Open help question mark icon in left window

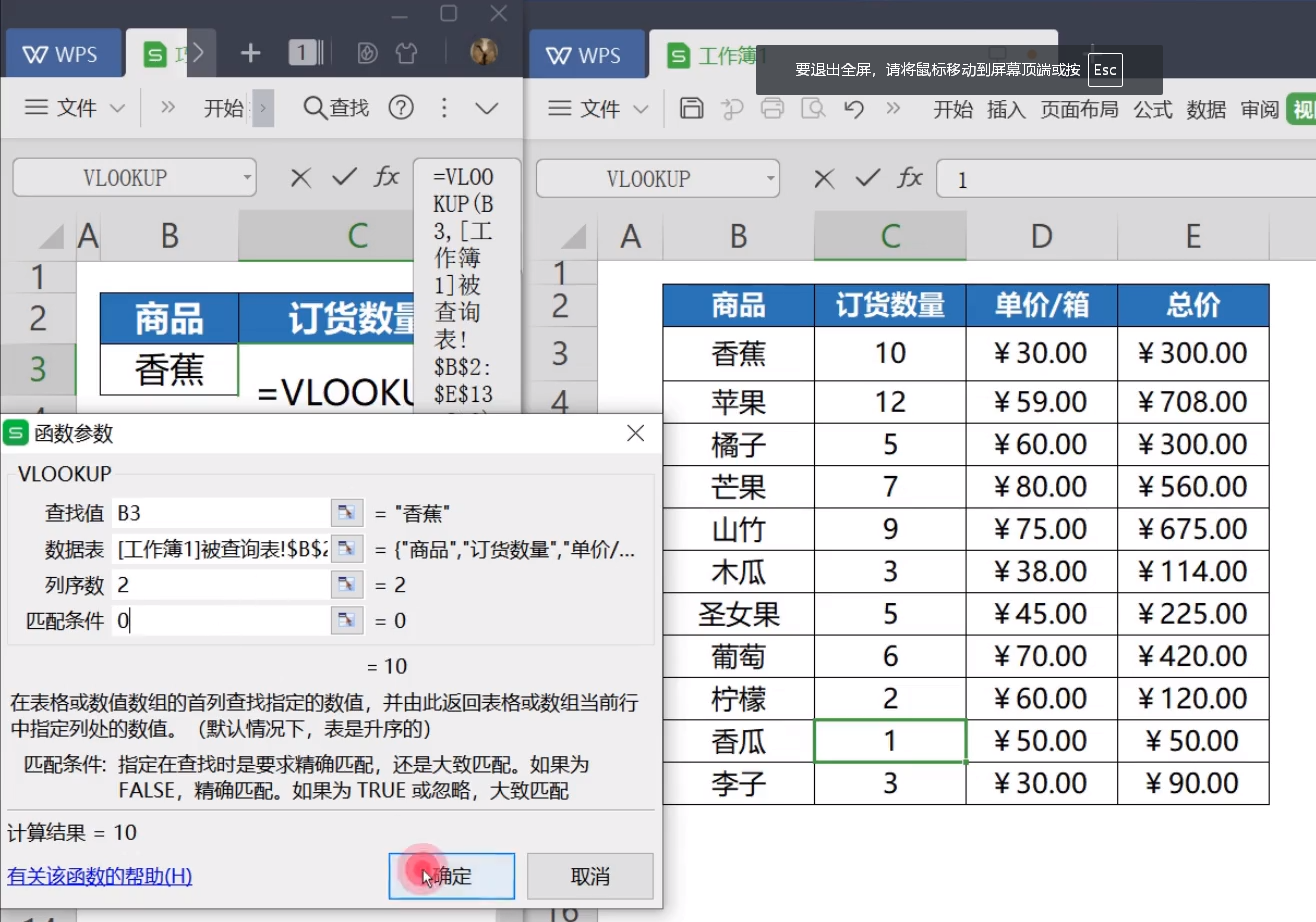[401, 108]
